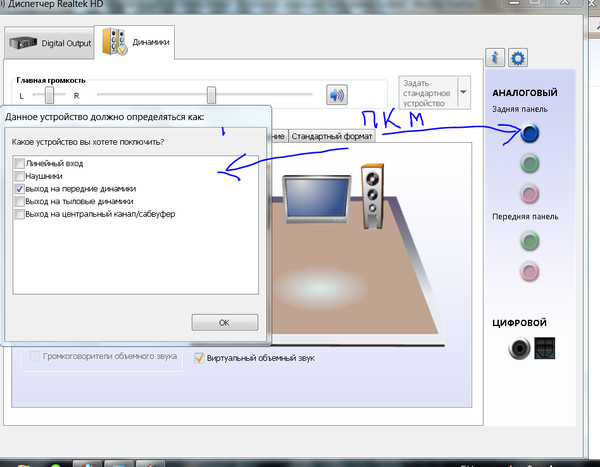Toggle Виртуальный объемный звук checkbox
This screenshot has height=467, width=600.
pos(199,358)
